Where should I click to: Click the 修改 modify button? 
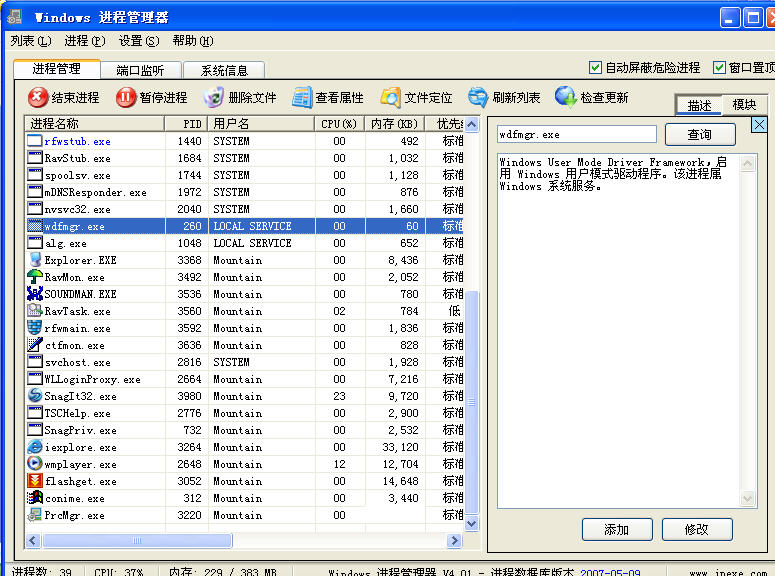click(x=697, y=530)
